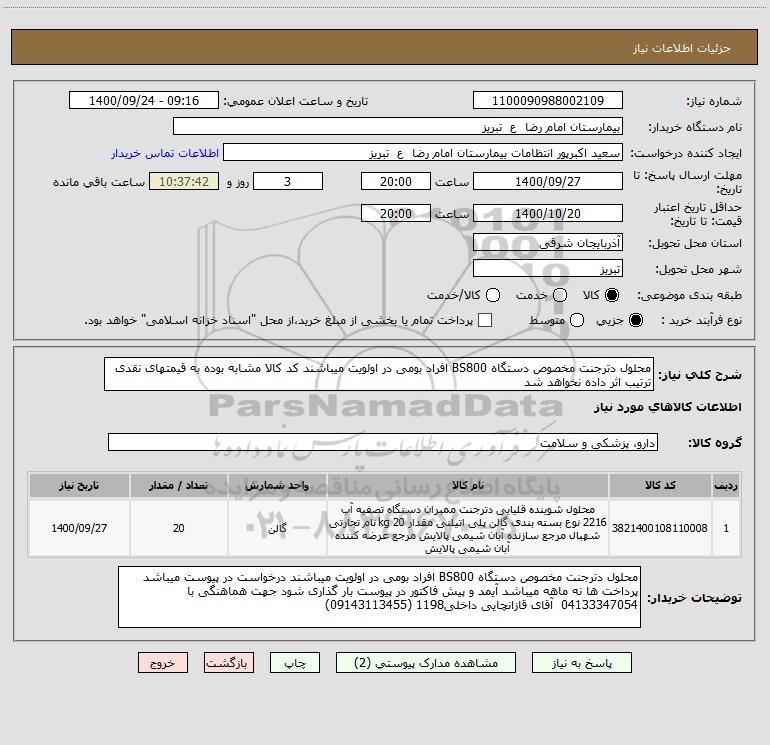
Task: Click the واحد شمارش column header
Action: (x=277, y=485)
